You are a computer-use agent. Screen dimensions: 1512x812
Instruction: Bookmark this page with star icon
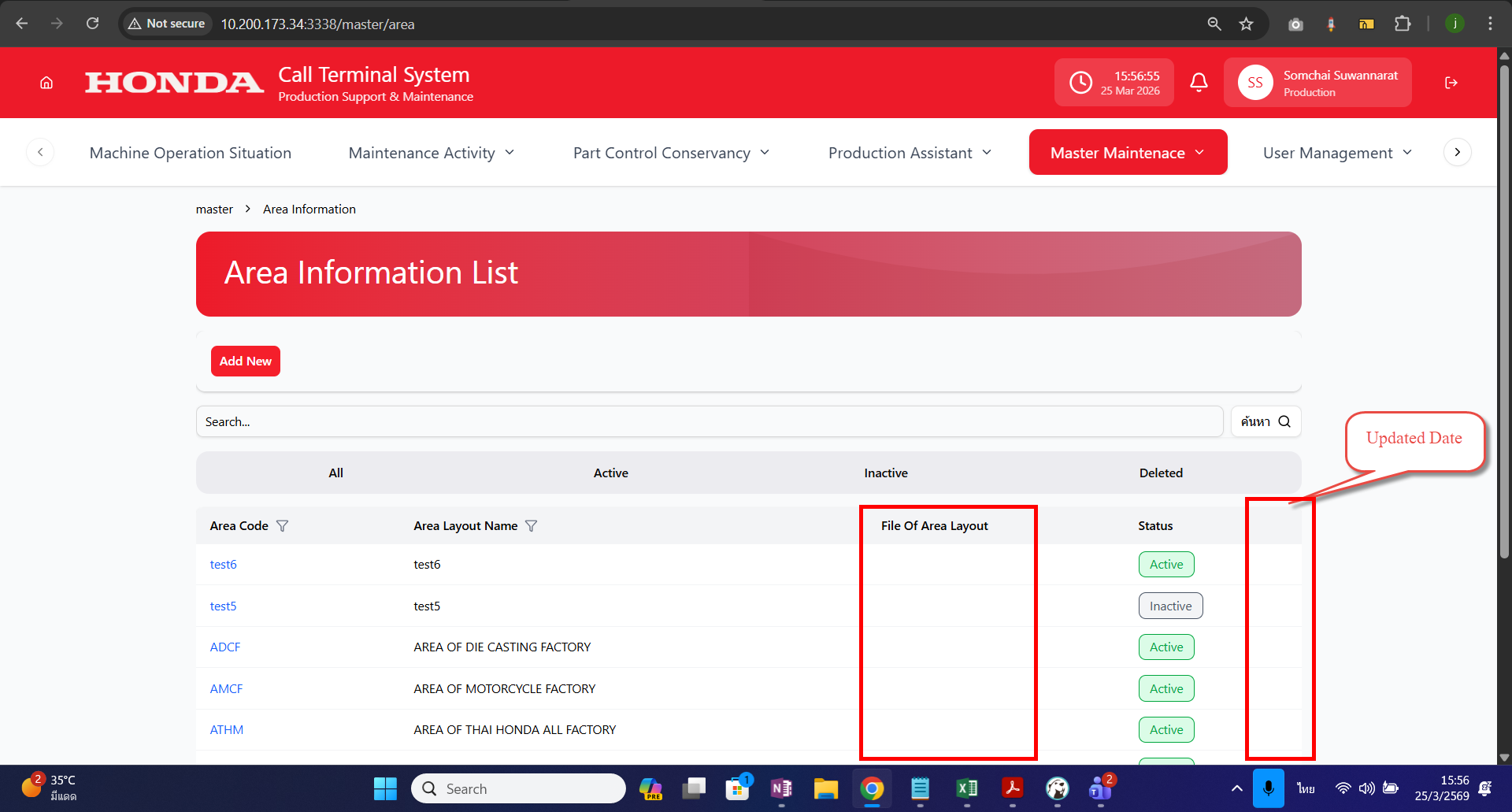pyautogui.click(x=1246, y=24)
